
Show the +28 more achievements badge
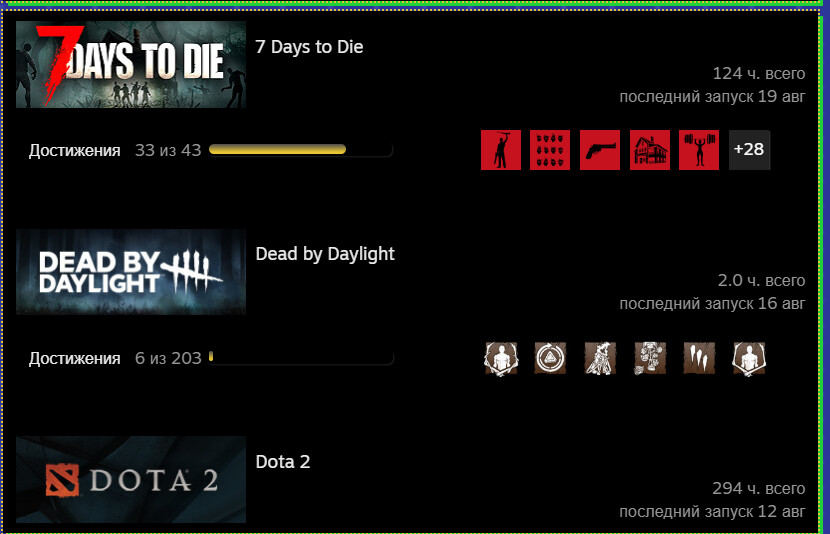pos(749,150)
